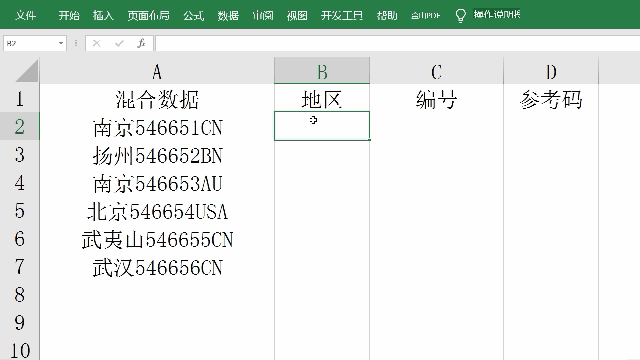Select row 4 header
The height and width of the screenshot is (360, 640).
[x=20, y=183]
